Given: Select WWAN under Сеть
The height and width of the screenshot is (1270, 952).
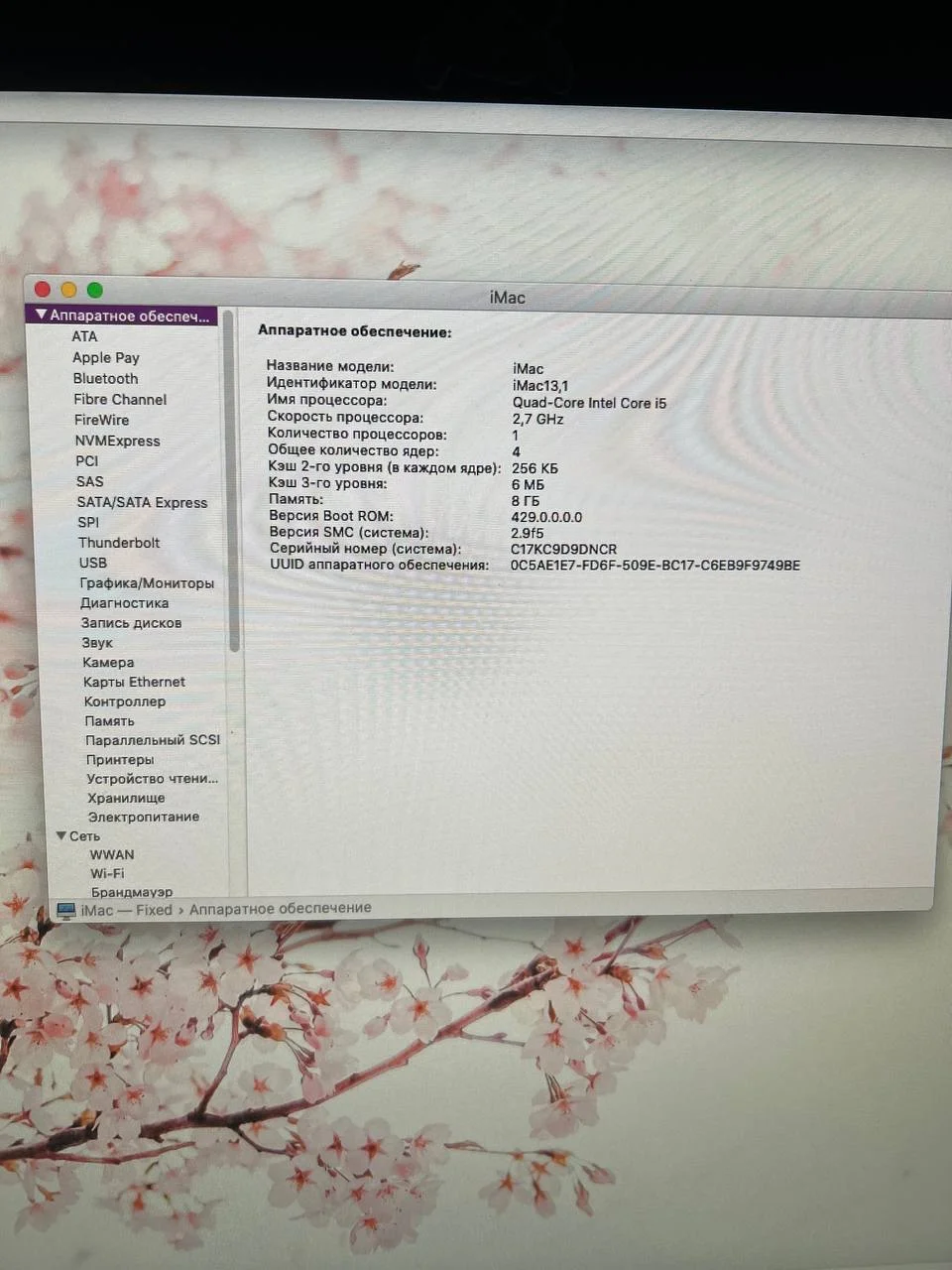Looking at the screenshot, I should click(112, 854).
